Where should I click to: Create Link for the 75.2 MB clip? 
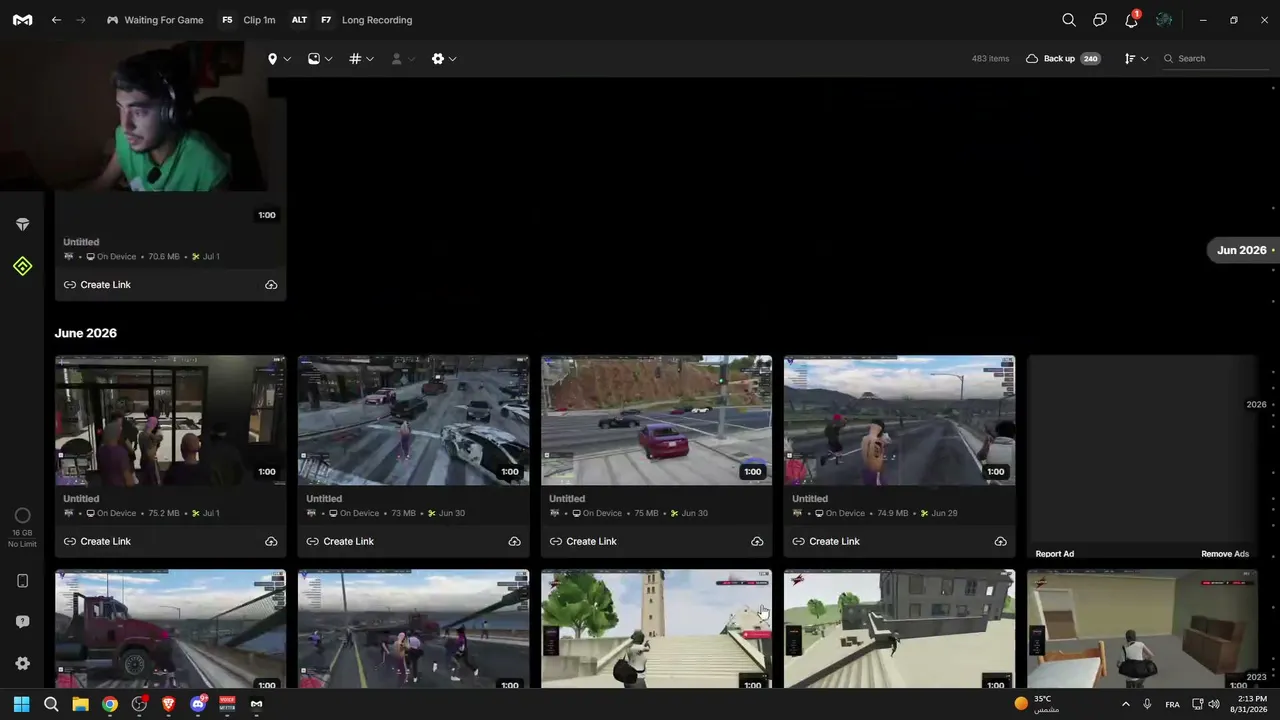(x=97, y=542)
